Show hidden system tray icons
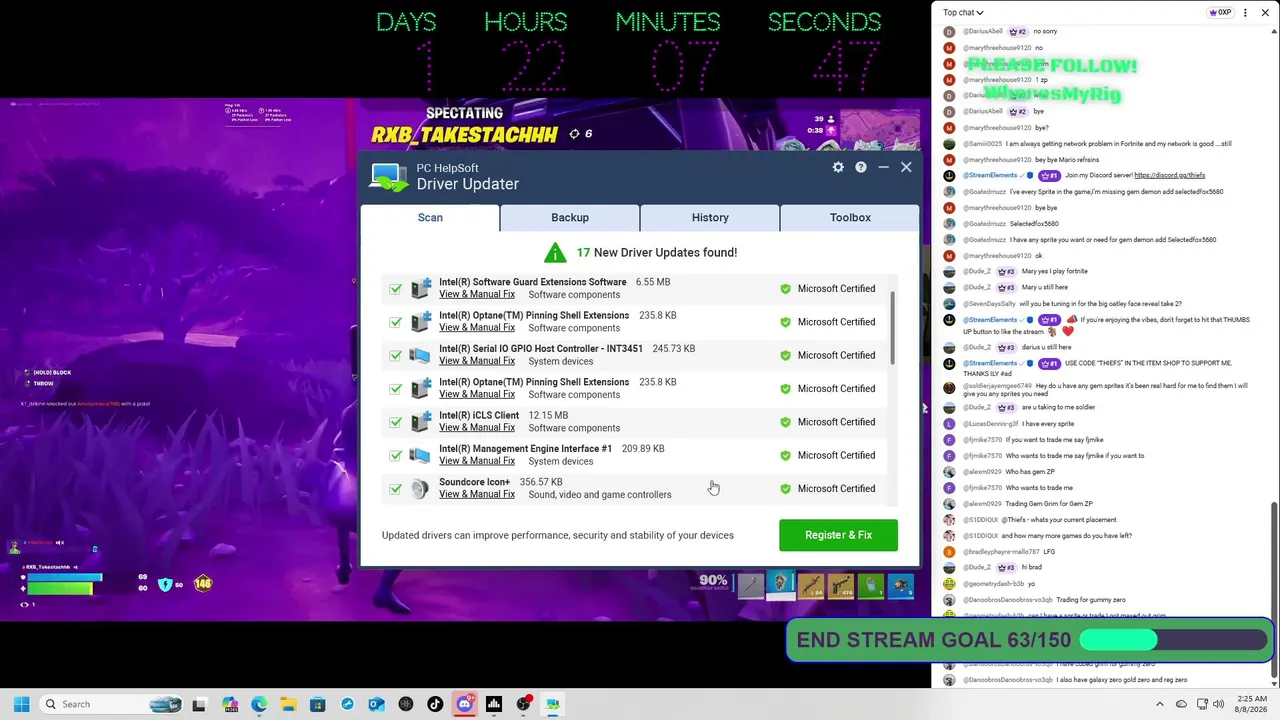 click(x=1160, y=704)
